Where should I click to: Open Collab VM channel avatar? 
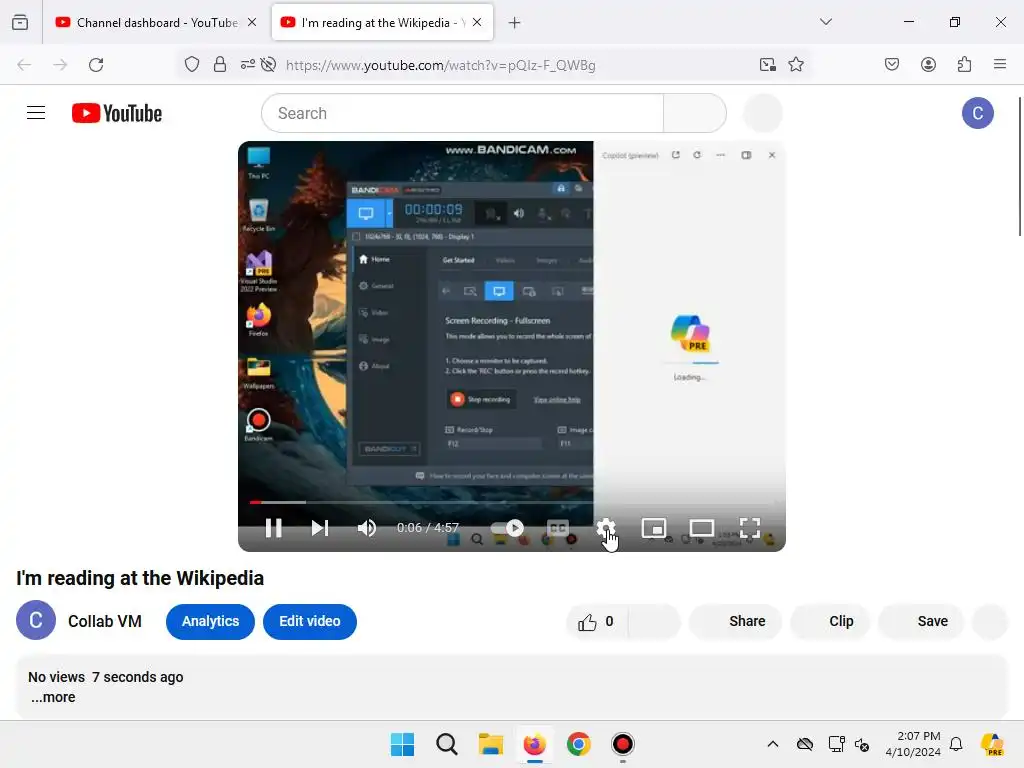[x=36, y=620]
